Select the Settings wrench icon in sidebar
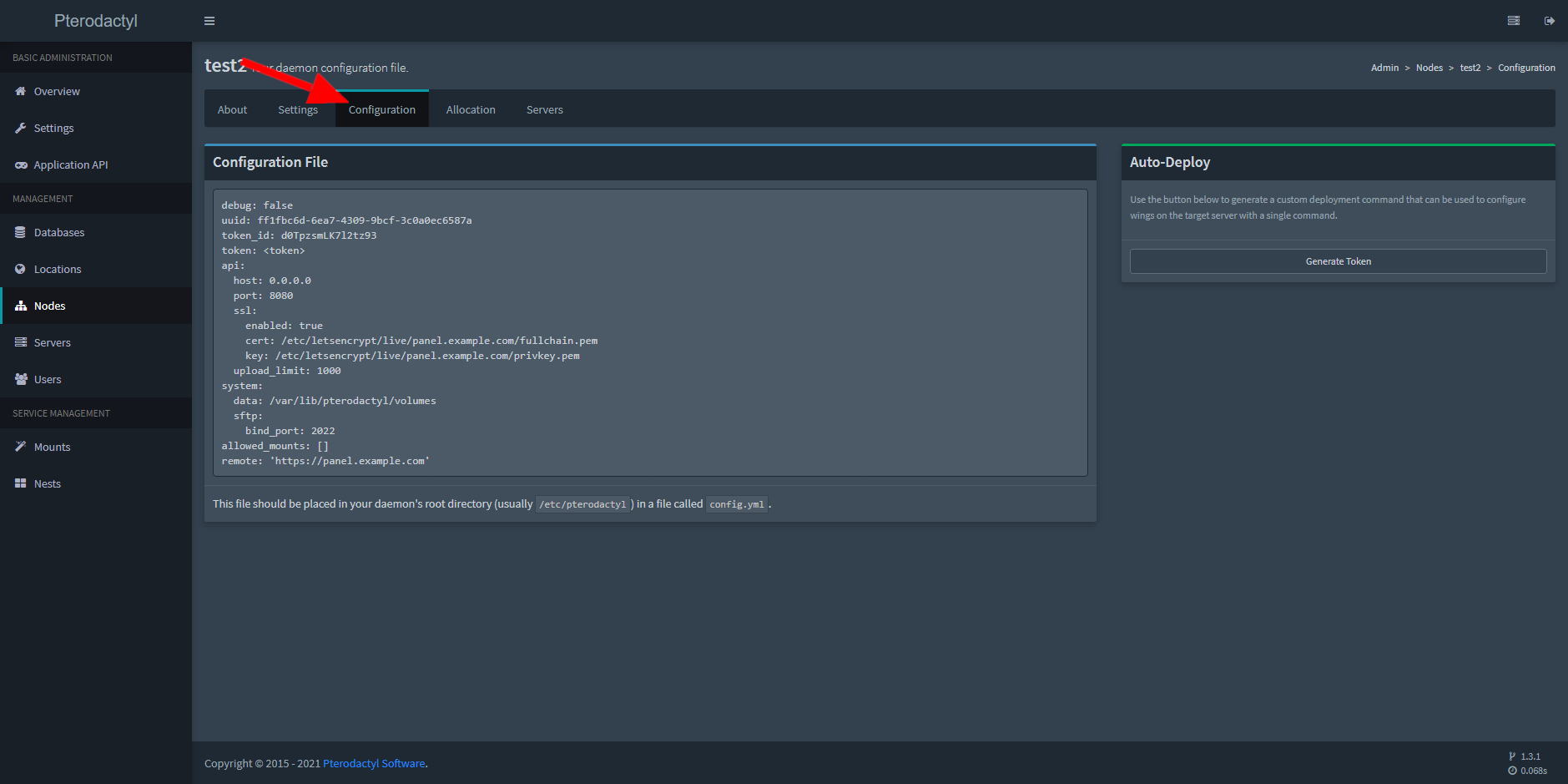 (20, 128)
